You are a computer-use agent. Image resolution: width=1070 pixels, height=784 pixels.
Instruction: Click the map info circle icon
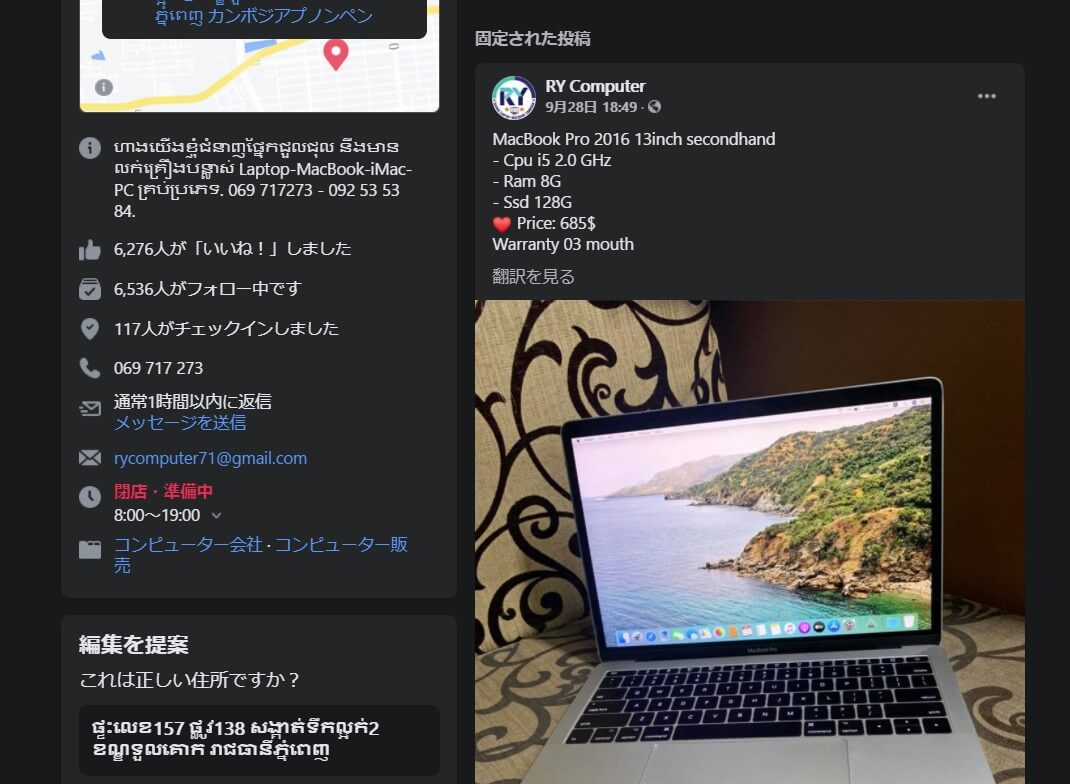pos(104,87)
